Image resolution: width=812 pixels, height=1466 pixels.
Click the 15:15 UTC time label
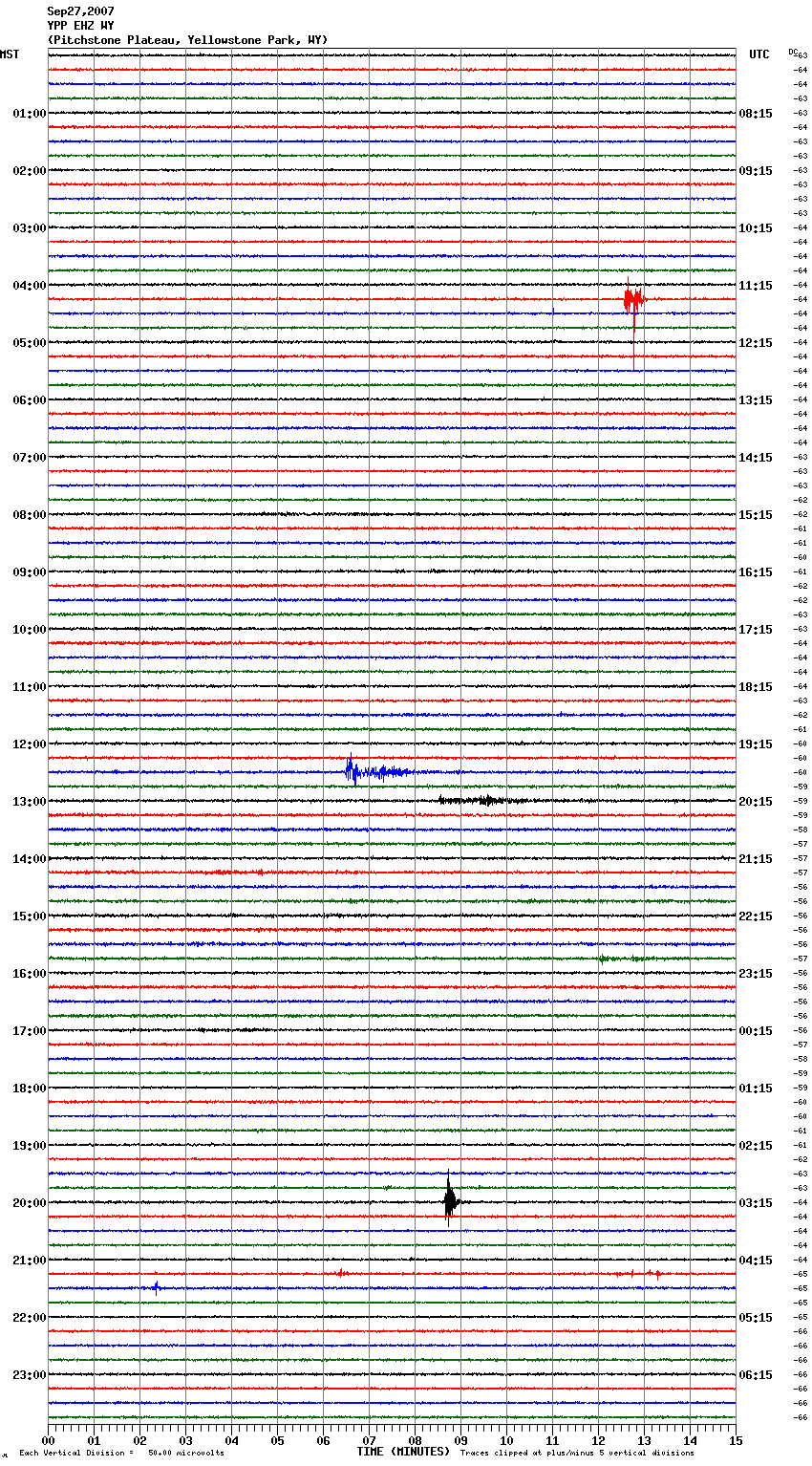756,515
